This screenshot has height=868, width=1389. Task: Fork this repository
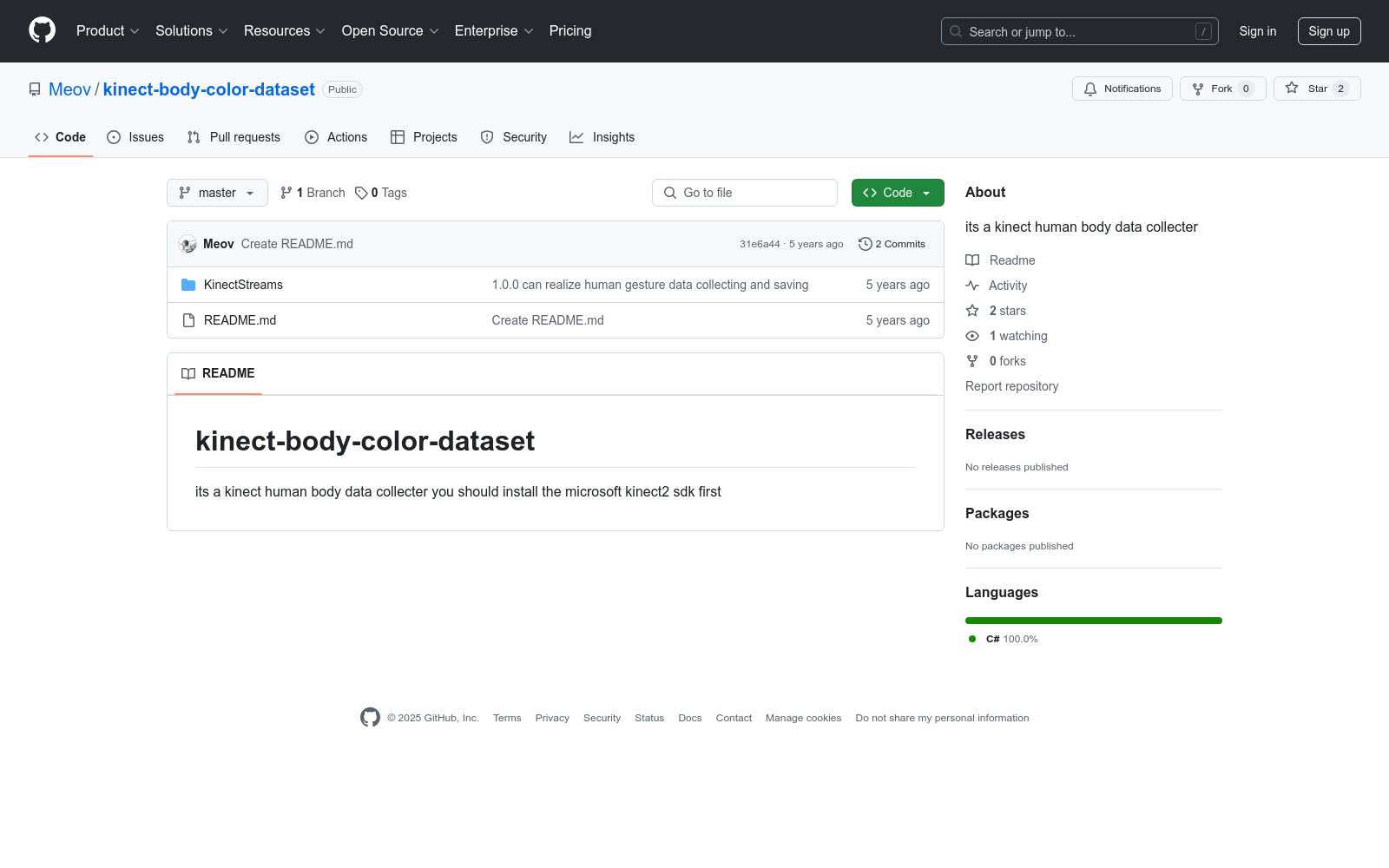coord(1223,89)
